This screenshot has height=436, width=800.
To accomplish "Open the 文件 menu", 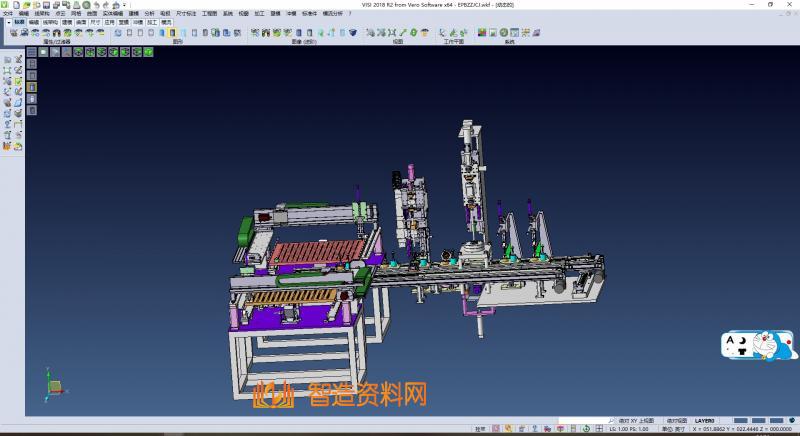I will pyautogui.click(x=7, y=13).
